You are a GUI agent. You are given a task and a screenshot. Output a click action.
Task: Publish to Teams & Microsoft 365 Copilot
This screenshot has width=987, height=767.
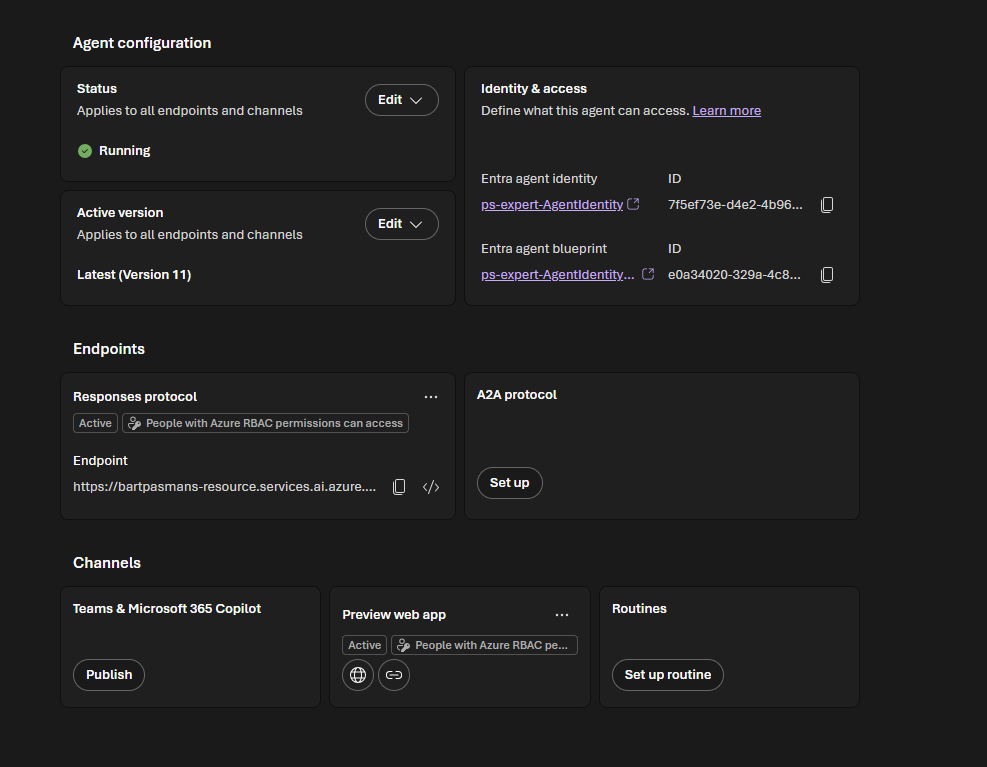109,675
